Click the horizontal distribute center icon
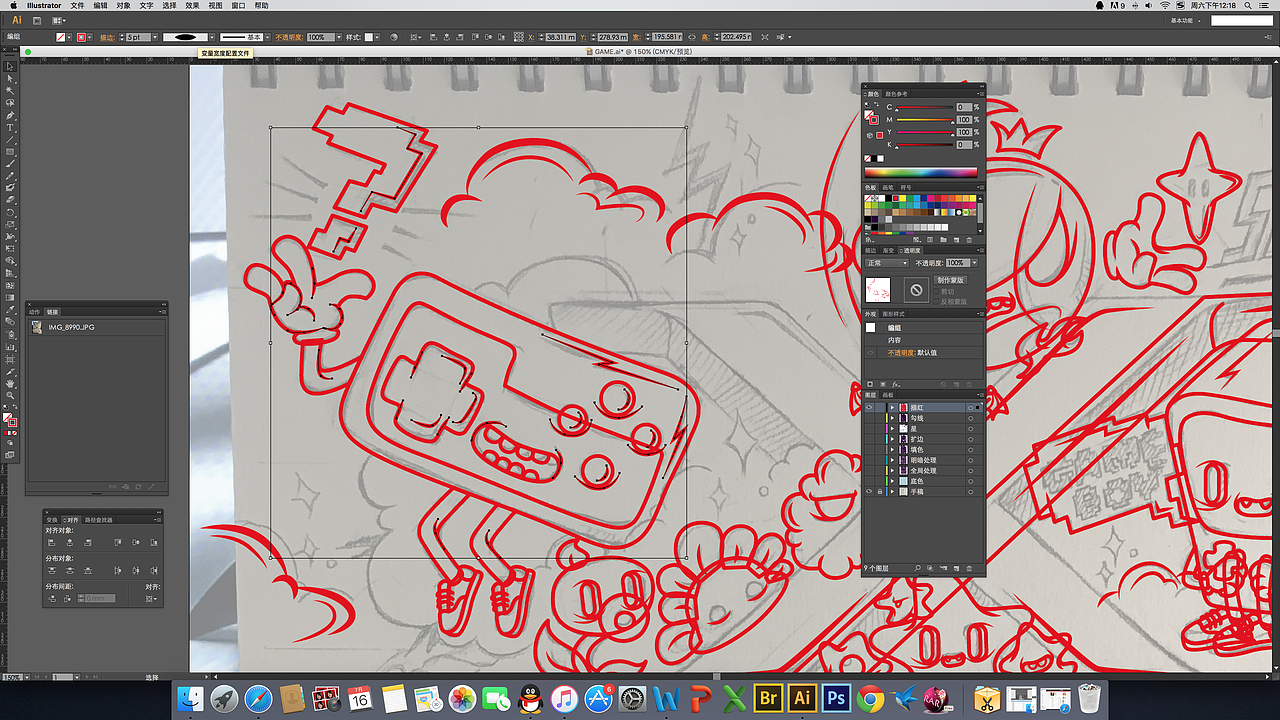Viewport: 1280px width, 720px height. (x=136, y=570)
